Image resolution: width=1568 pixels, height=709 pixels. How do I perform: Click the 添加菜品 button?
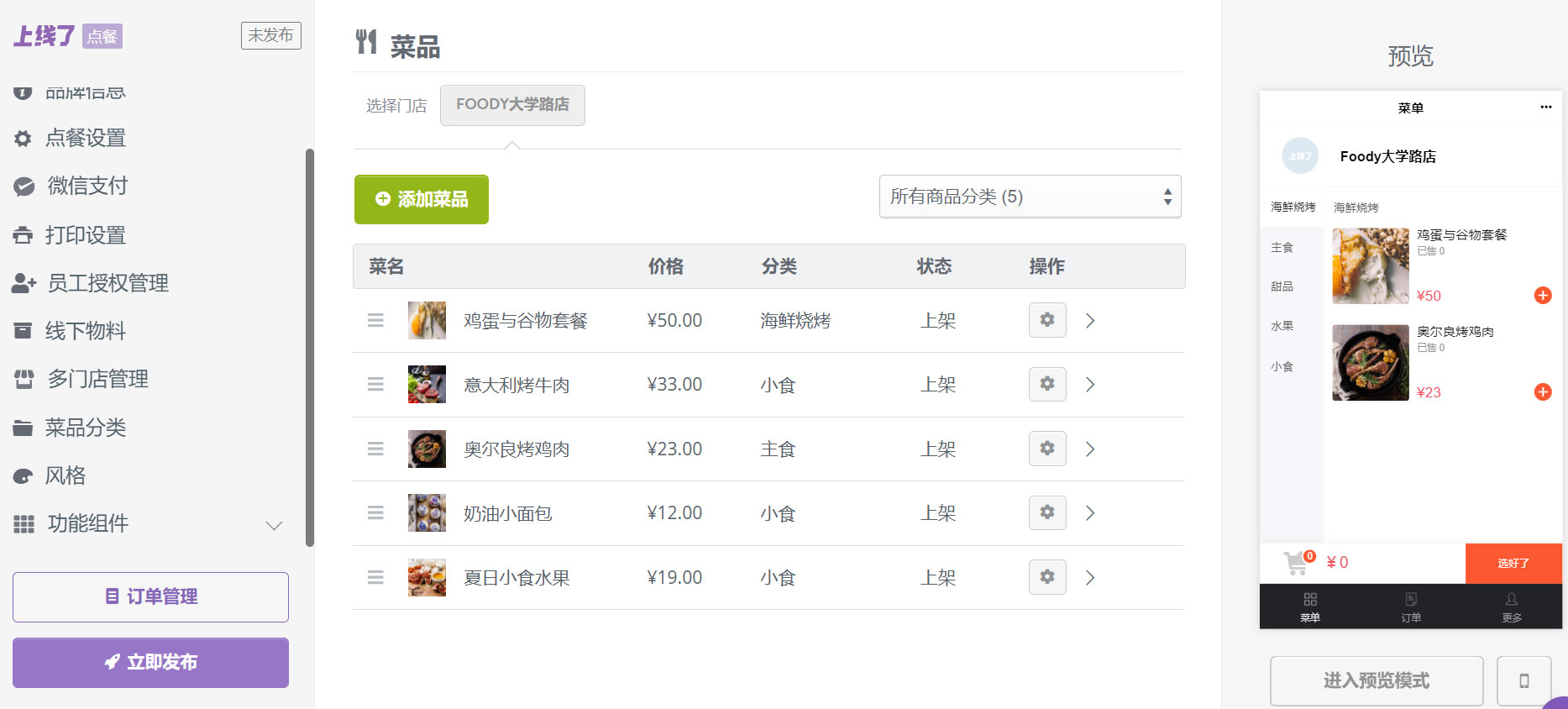(422, 199)
